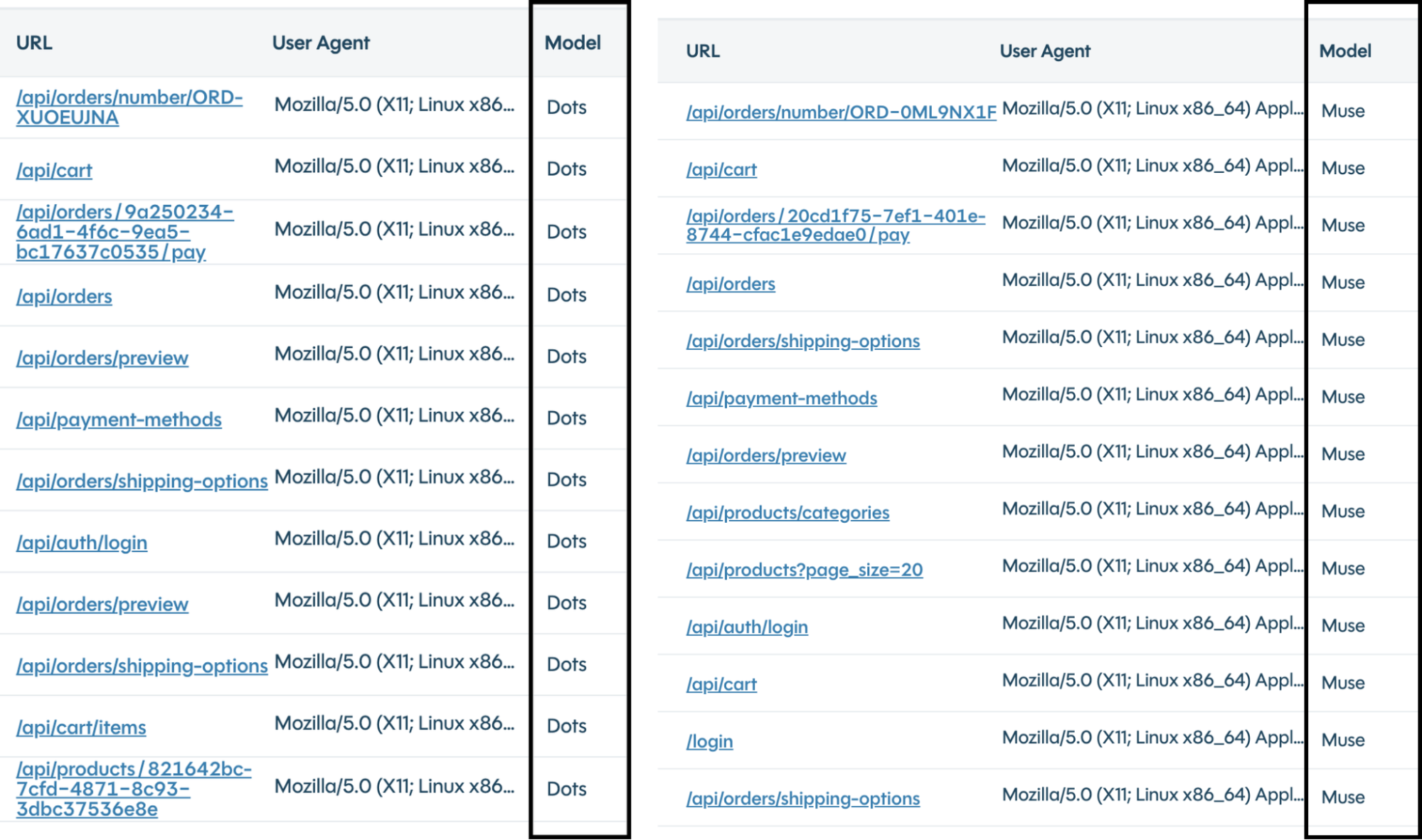Open the /api/orders/number/ORD-0ML9NX1F link
This screenshot has width=1422, height=840.
pos(841,112)
